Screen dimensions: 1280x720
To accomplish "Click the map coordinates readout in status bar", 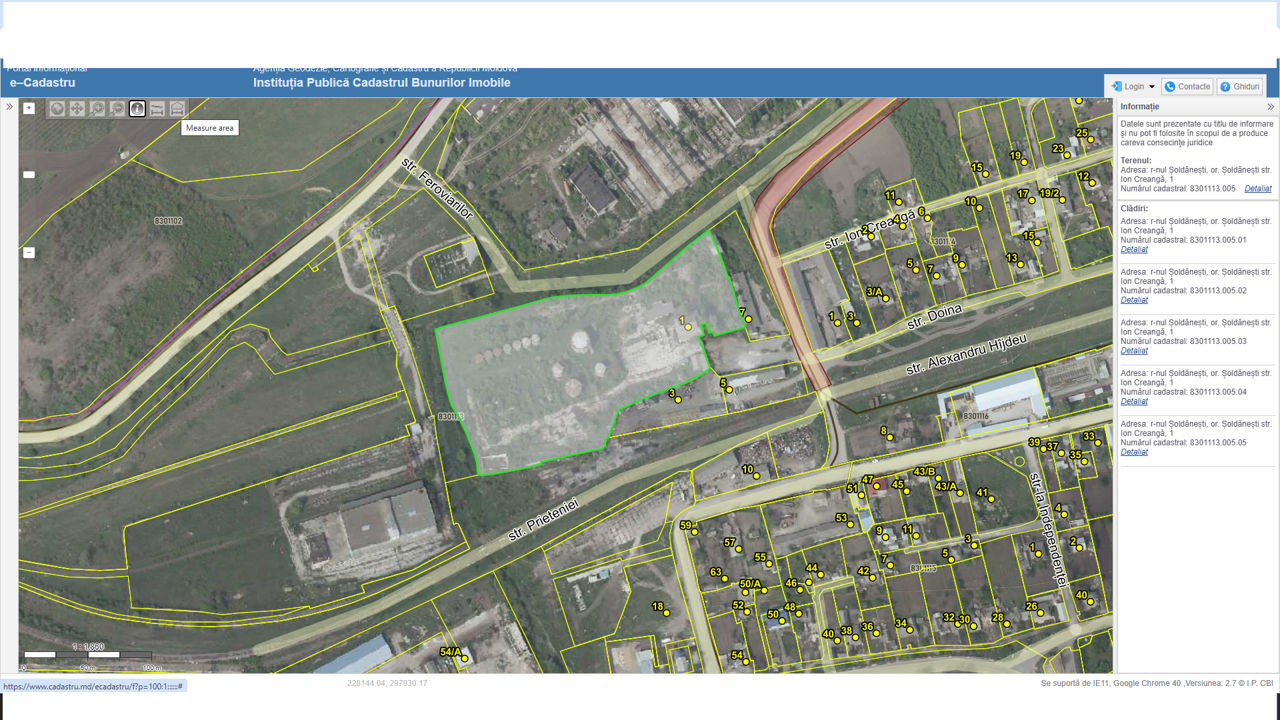I will tap(387, 684).
